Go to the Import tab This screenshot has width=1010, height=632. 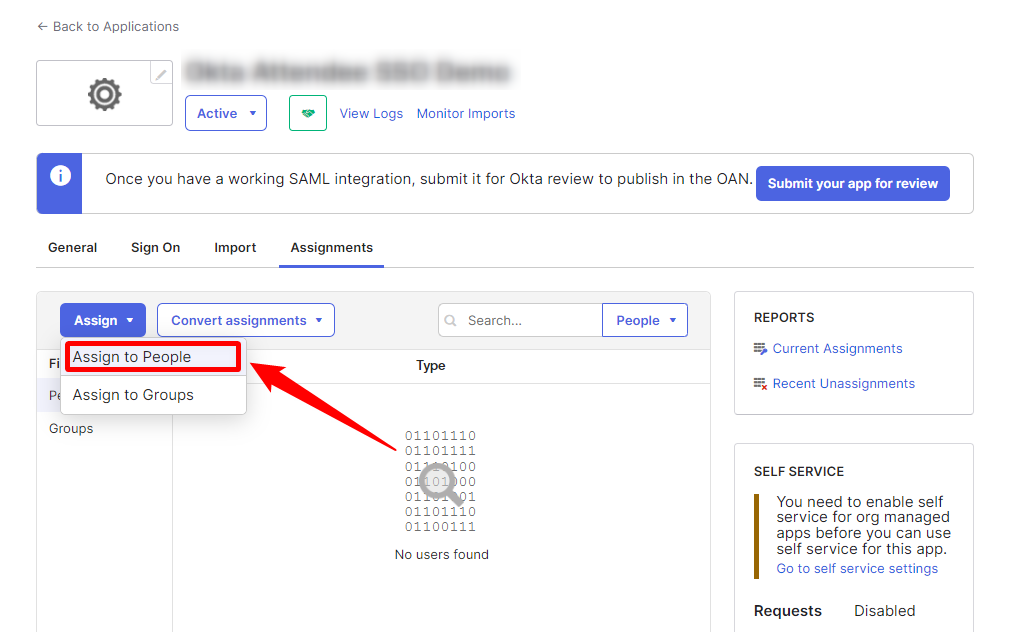tap(235, 247)
